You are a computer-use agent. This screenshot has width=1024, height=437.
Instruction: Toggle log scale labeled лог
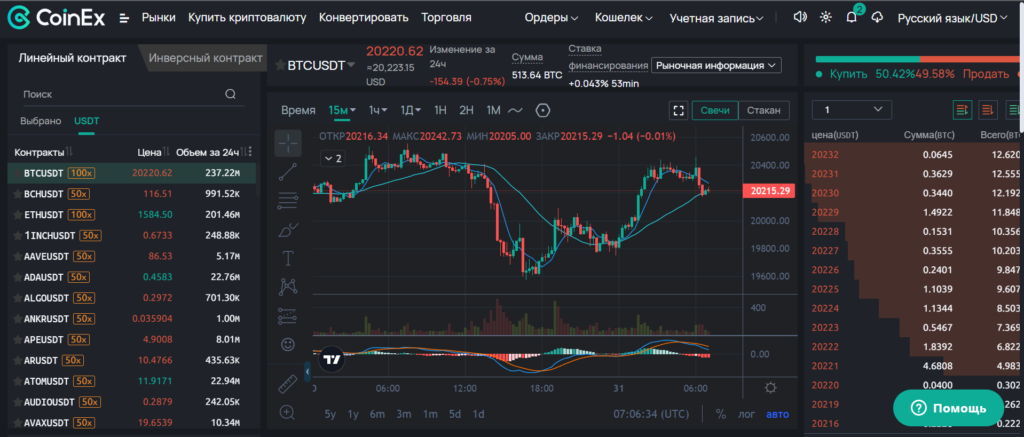point(746,413)
